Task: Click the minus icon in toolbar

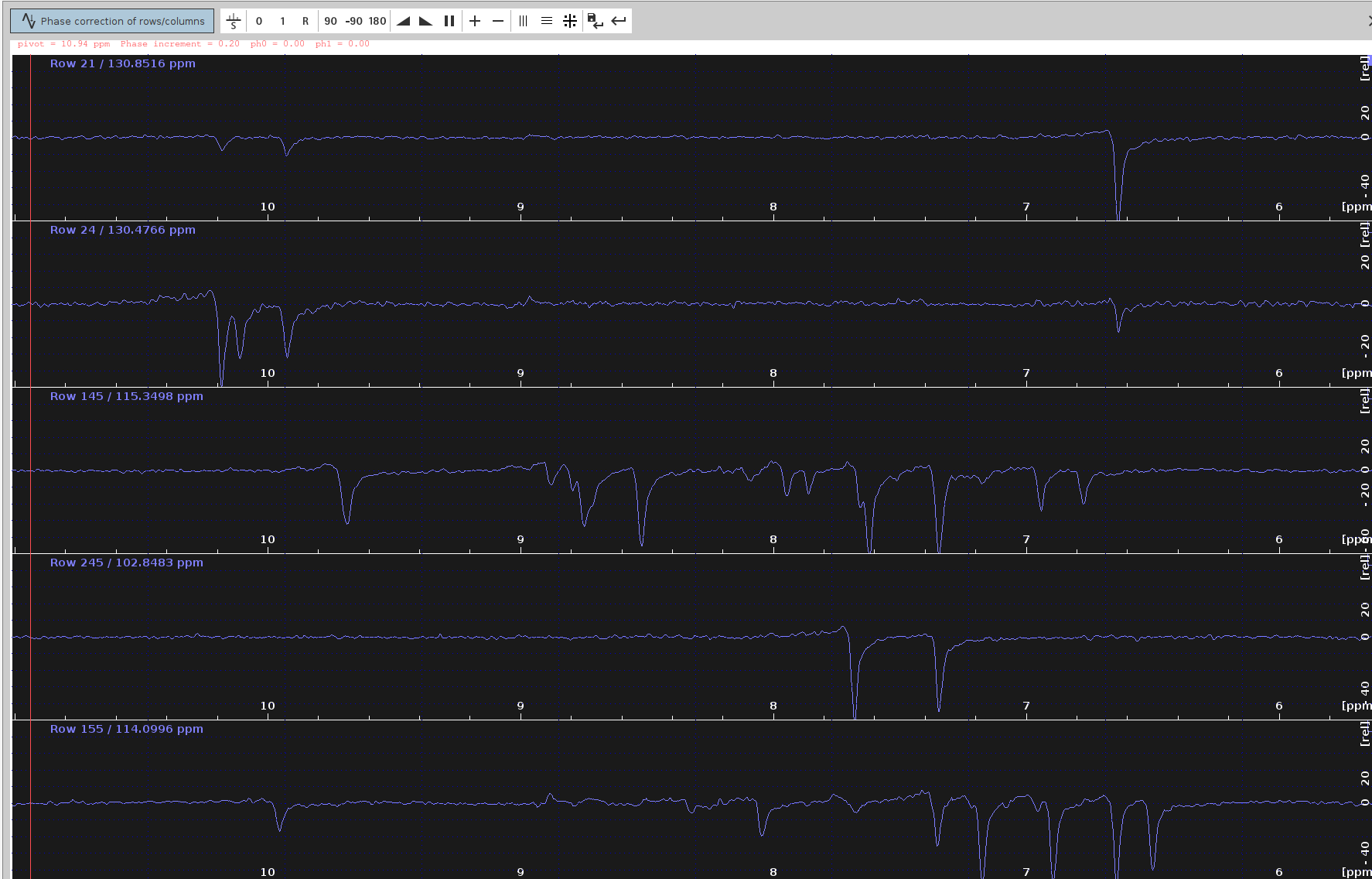Action: [498, 21]
